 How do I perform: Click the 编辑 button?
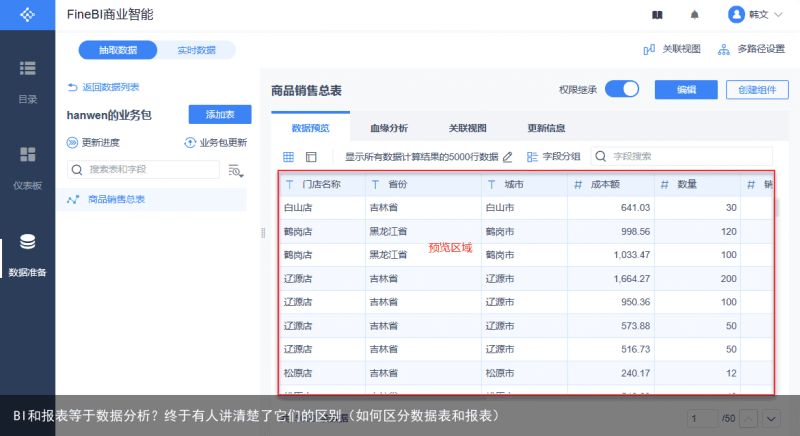(x=686, y=90)
